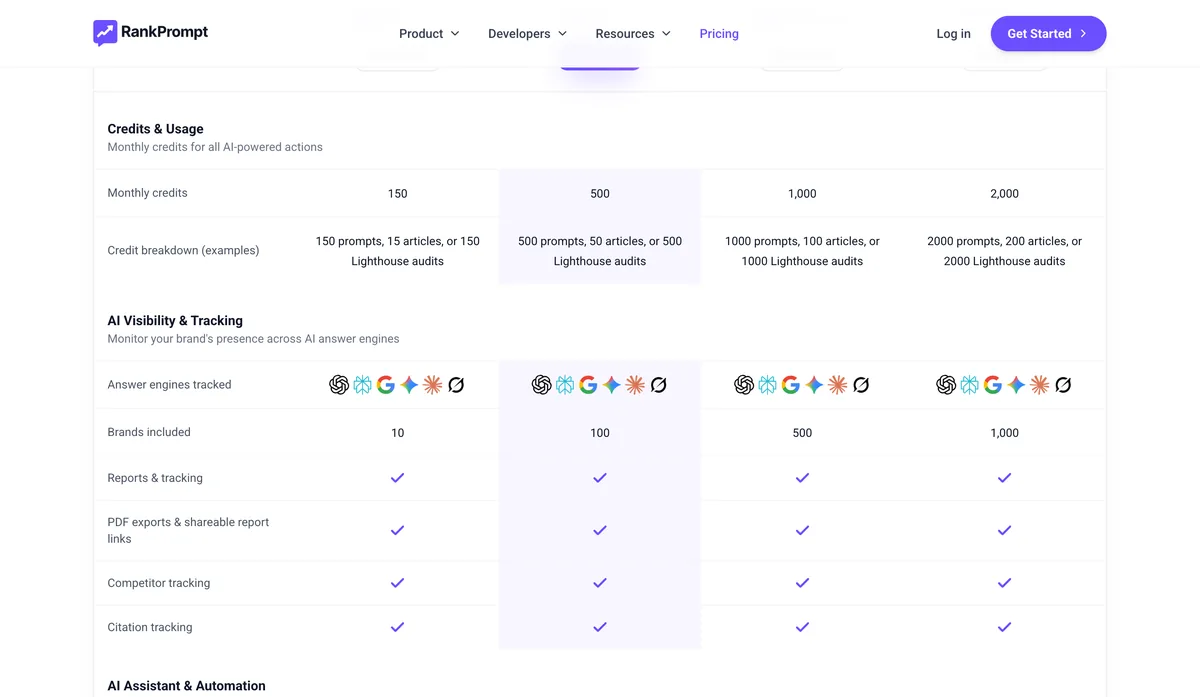Viewport: 1200px width, 697px height.
Task: Click the Google icon in the 2,000-credit plan column
Action: pos(993,385)
